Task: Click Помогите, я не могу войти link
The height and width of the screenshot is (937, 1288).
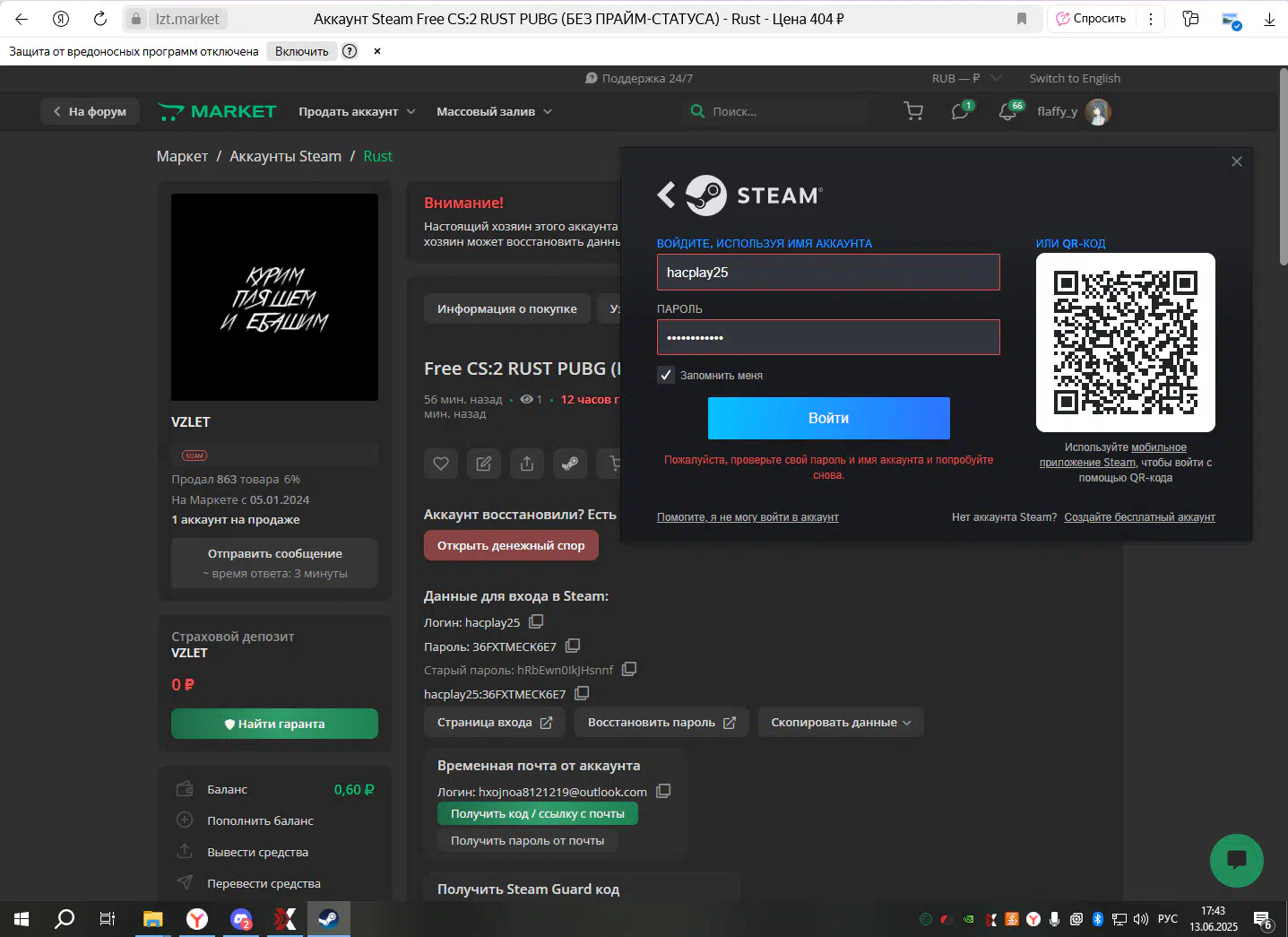Action: pos(748,517)
